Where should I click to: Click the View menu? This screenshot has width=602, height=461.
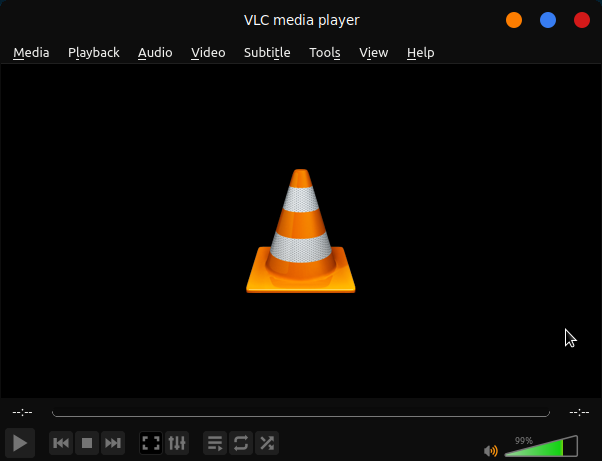click(x=373, y=53)
